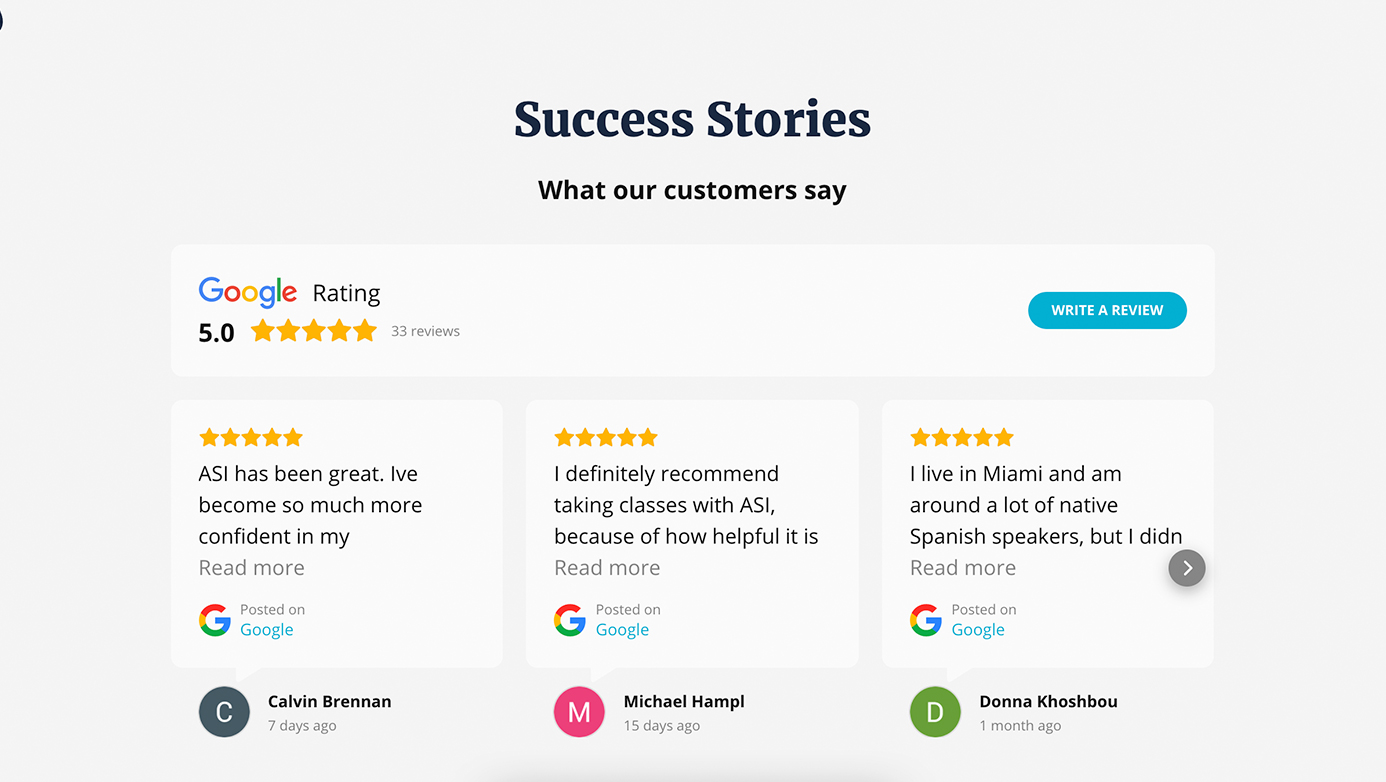Click the five-star overall rating stars
The height and width of the screenshot is (782, 1386).
point(314,331)
